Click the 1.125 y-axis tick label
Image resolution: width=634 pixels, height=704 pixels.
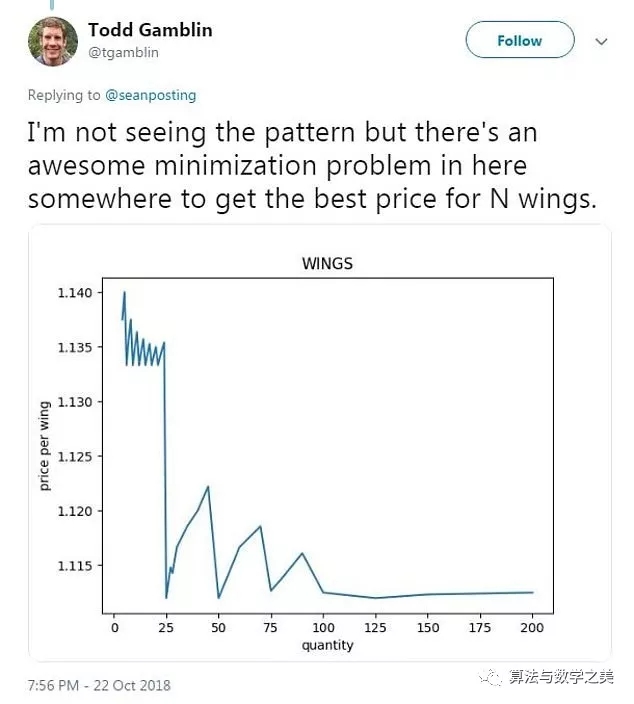point(78,457)
